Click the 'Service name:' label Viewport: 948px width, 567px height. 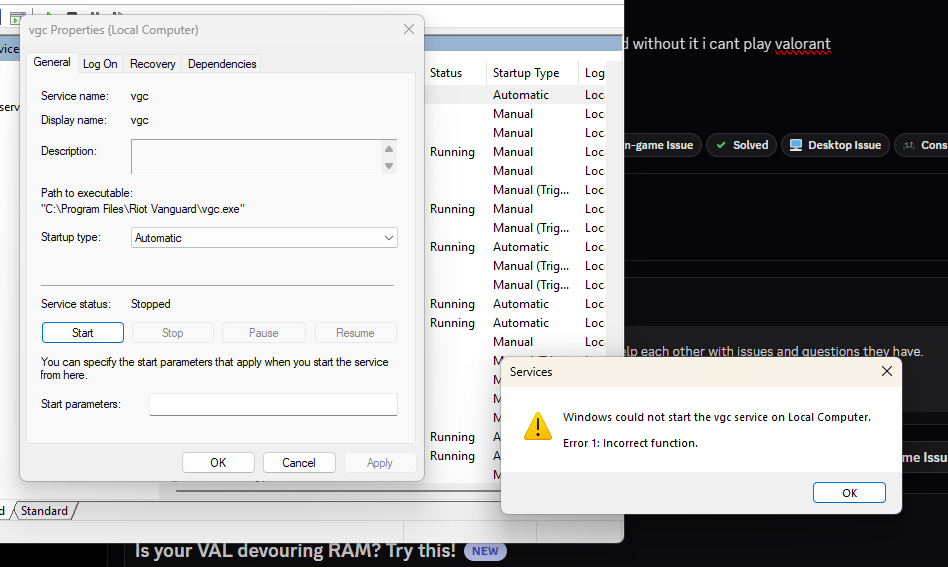coord(75,96)
